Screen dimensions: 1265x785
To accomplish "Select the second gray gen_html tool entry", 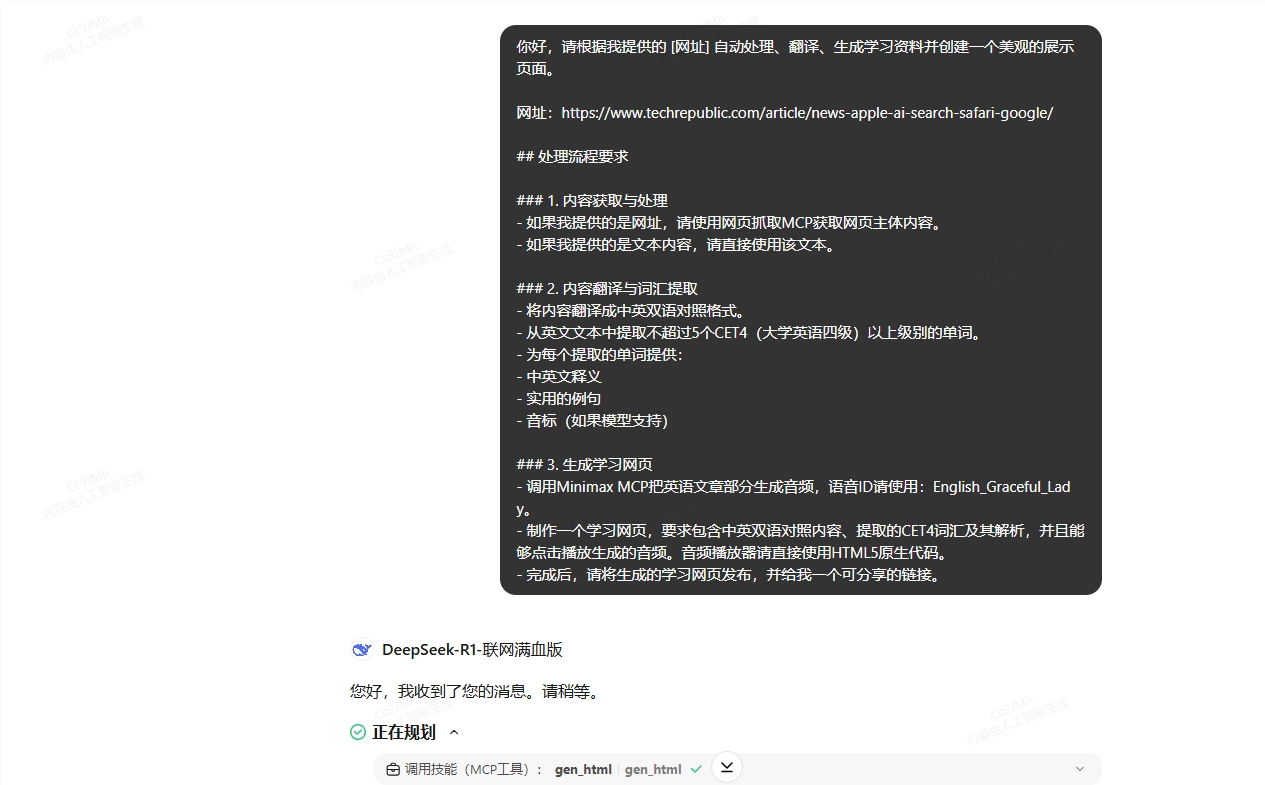I will click(653, 769).
